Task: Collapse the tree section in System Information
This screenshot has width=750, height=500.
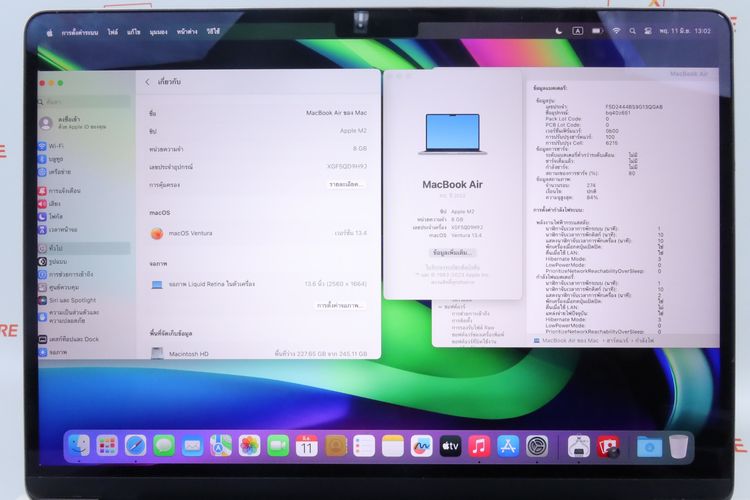Action: point(441,306)
